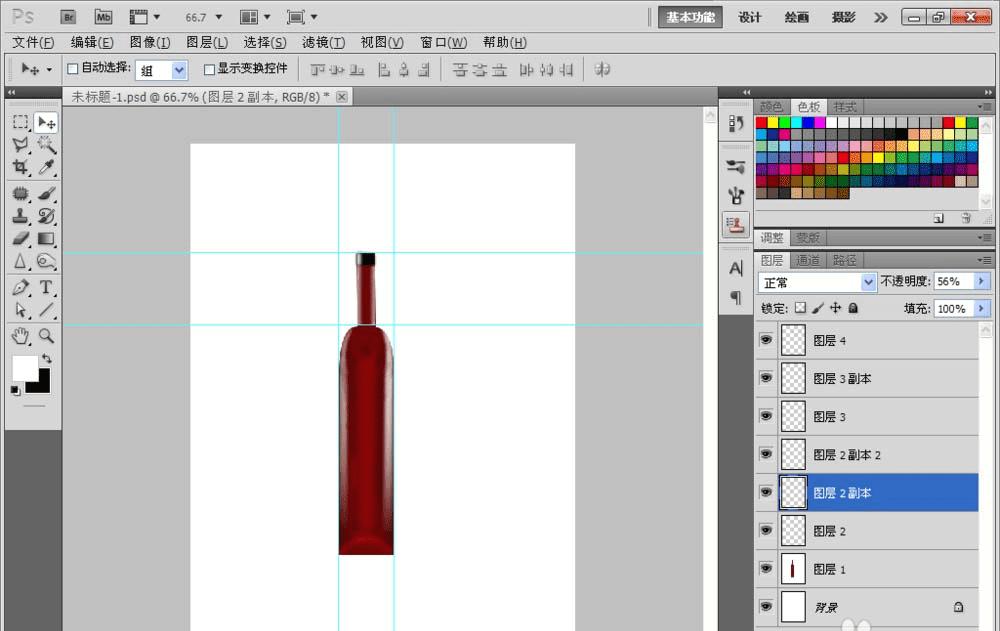The image size is (1000, 631).
Task: Switch to the 通道 tab
Action: click(x=808, y=260)
